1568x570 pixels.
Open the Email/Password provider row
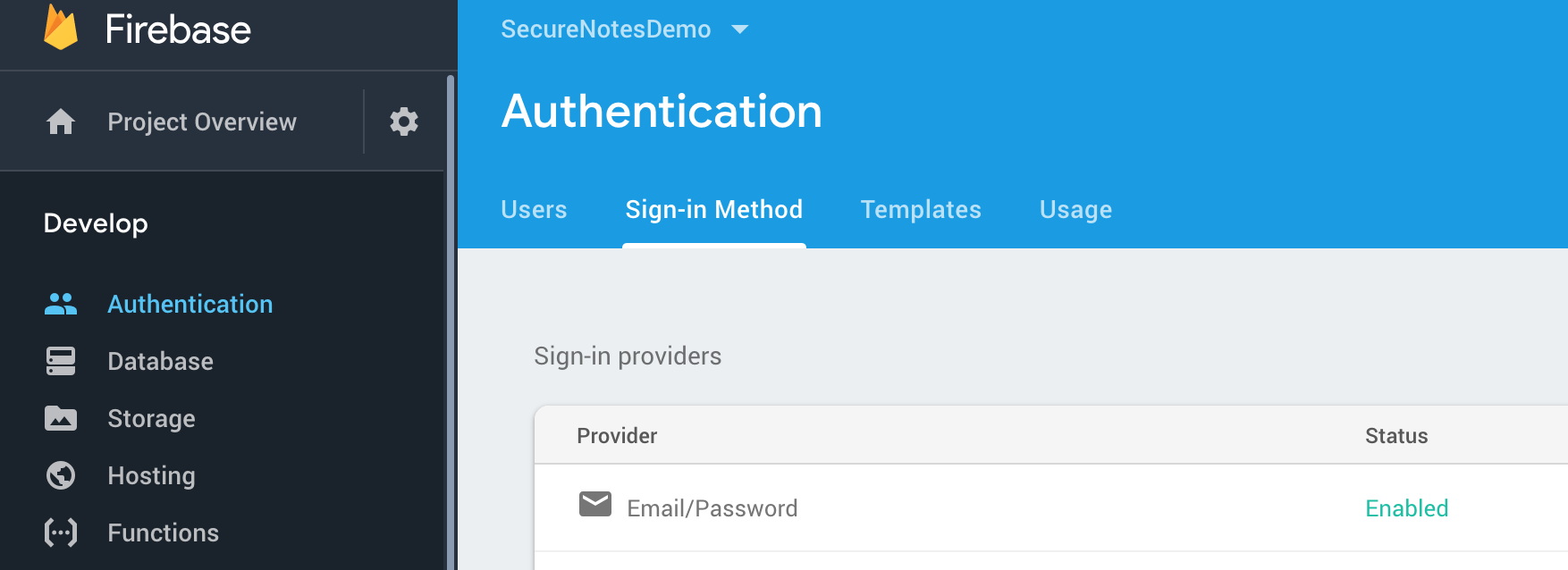(x=1050, y=507)
